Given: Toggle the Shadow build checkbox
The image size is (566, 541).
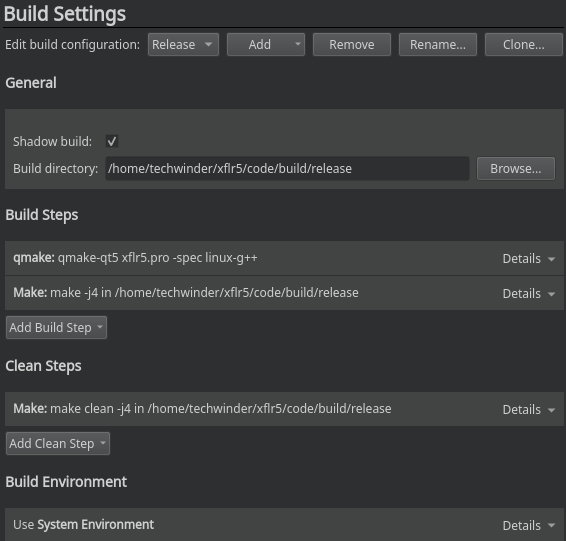Looking at the screenshot, I should click(x=112, y=141).
